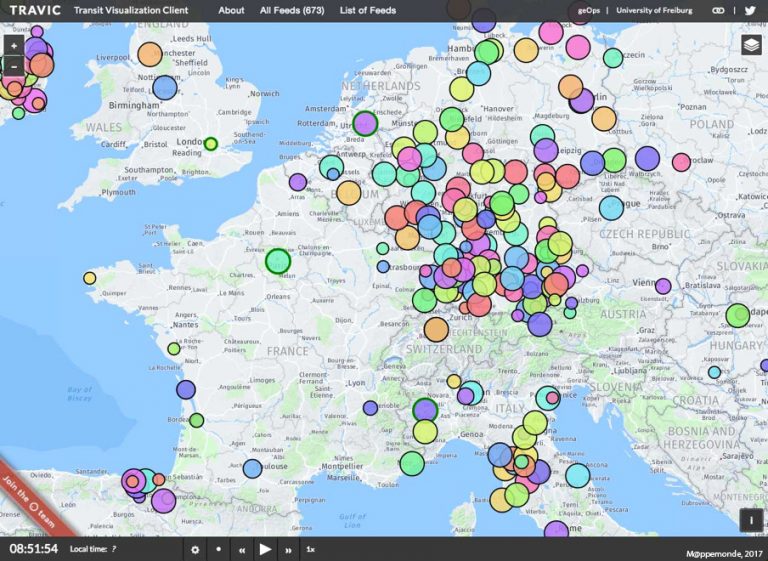Click the share link chain icon
768x561 pixels.
pos(718,10)
